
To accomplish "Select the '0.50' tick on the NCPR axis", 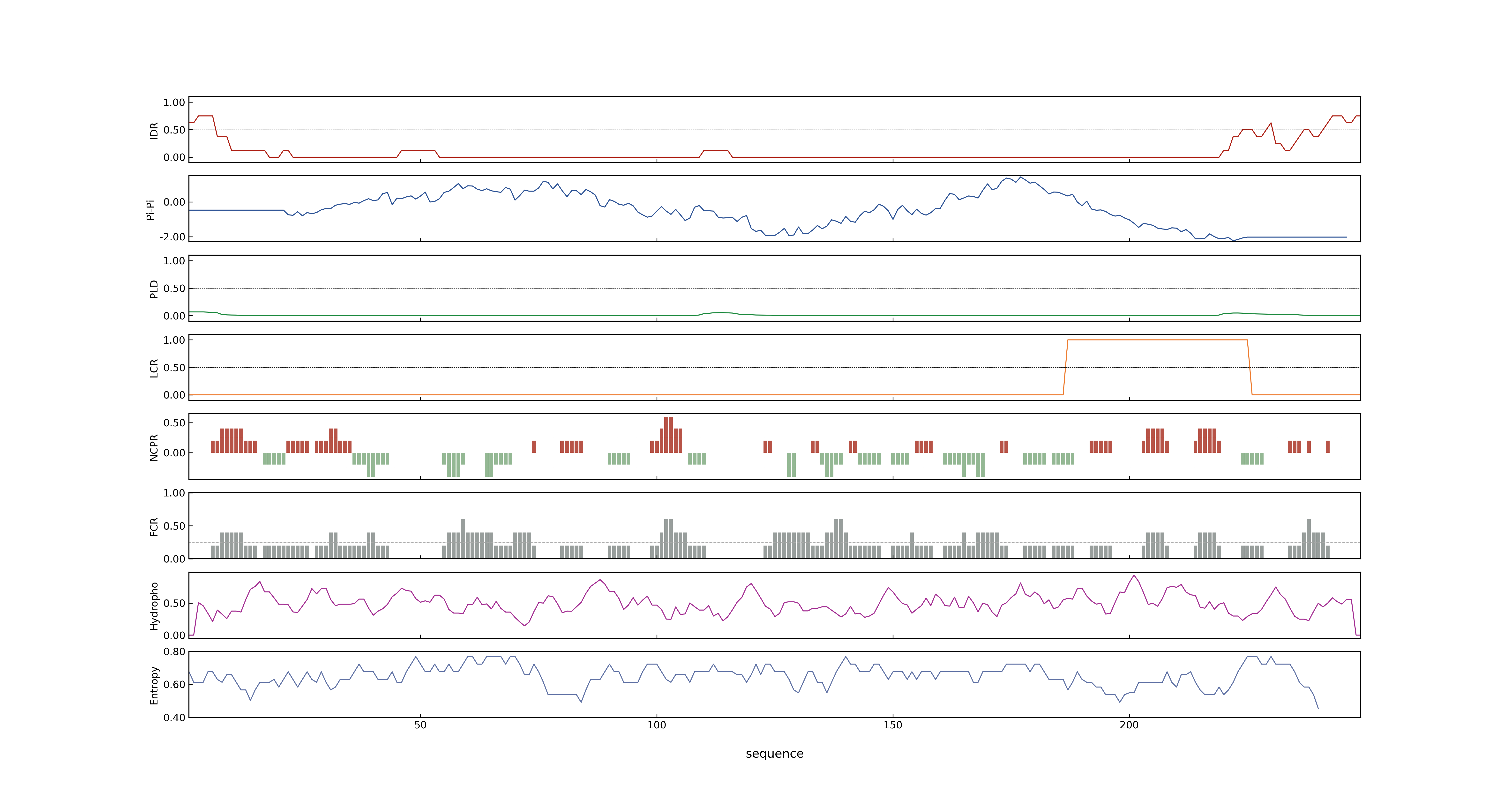I will (x=174, y=423).
